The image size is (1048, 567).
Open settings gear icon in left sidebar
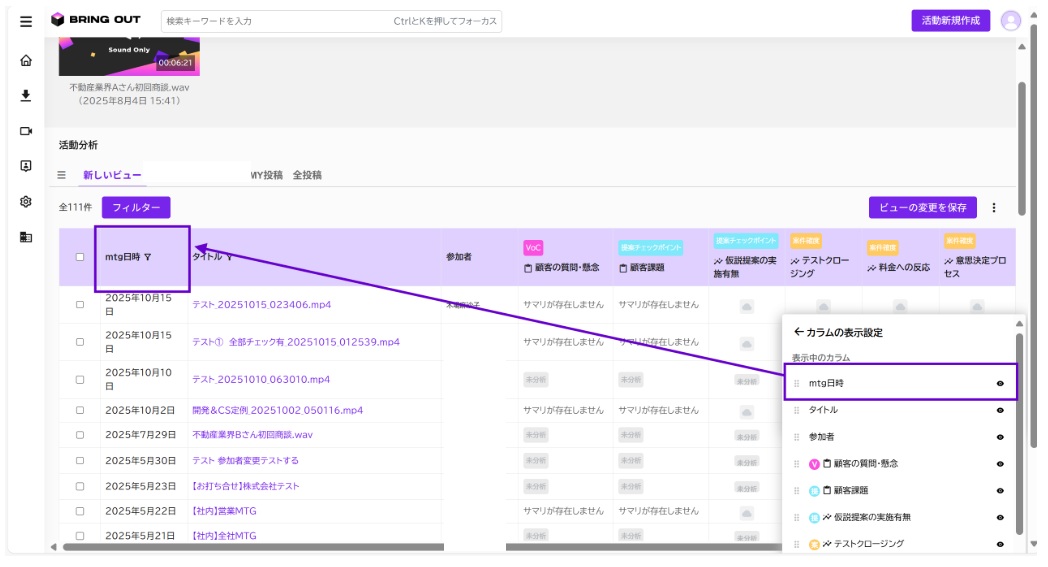[26, 201]
